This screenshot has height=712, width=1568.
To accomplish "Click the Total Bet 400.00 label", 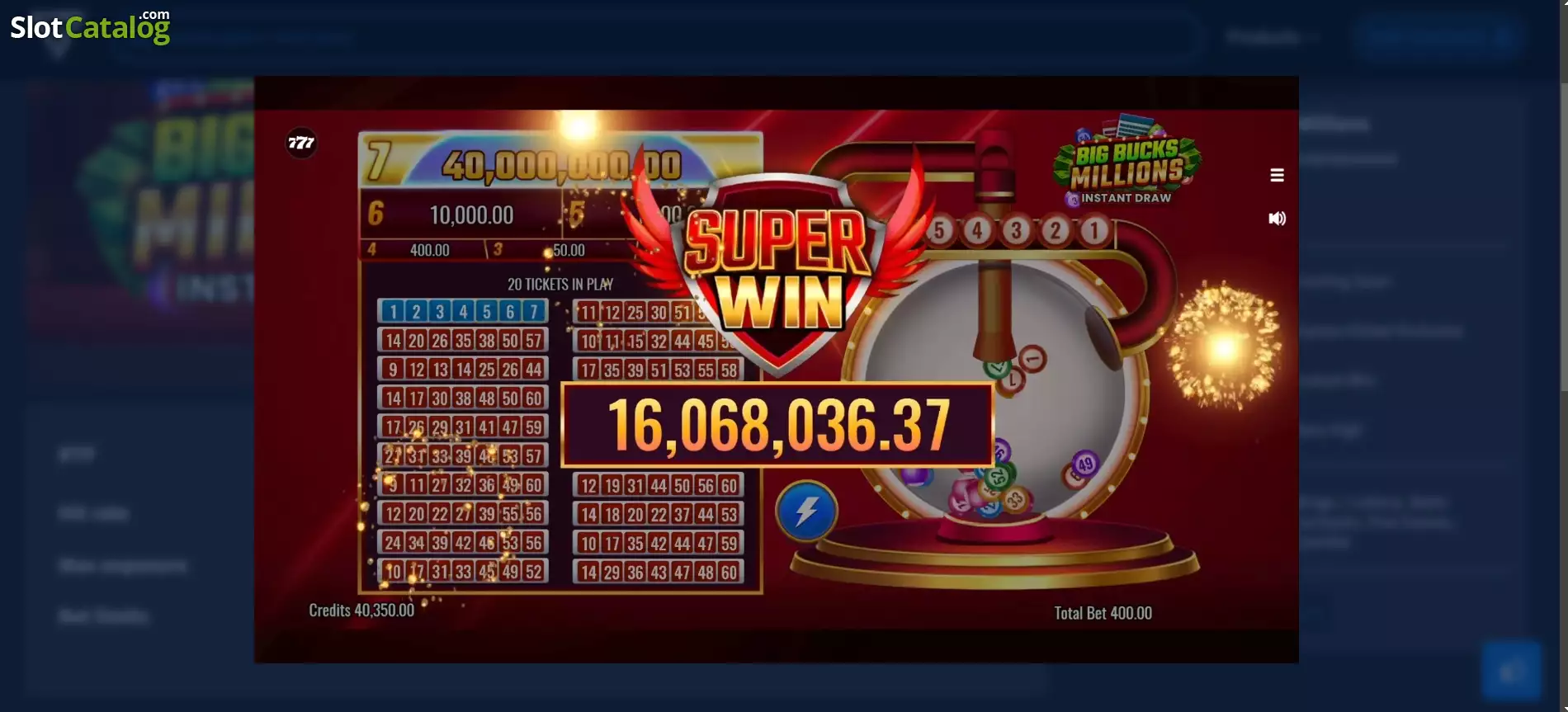I will click(x=1103, y=613).
